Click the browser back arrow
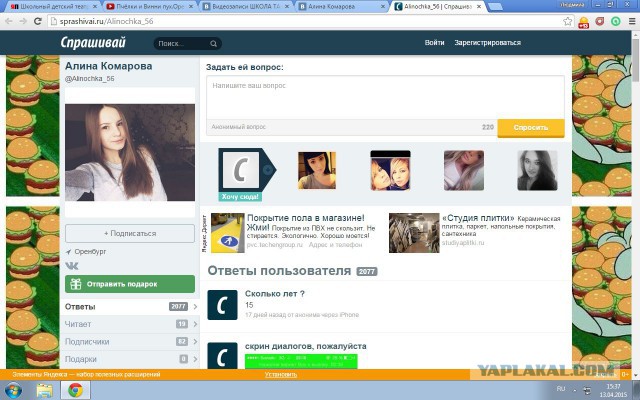 9,21
